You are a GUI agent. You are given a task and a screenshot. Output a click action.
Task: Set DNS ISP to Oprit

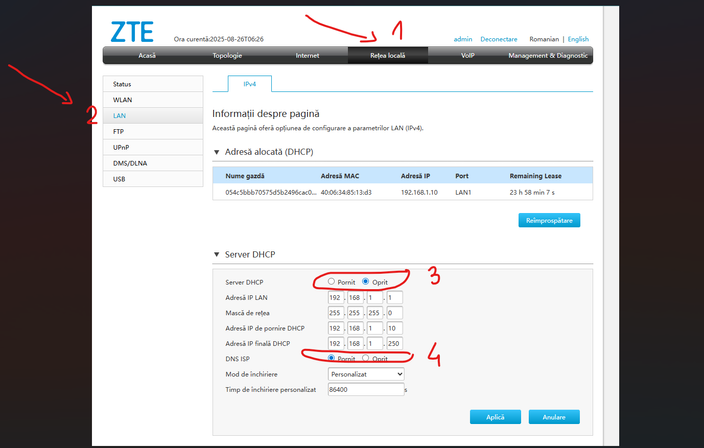[366, 358]
